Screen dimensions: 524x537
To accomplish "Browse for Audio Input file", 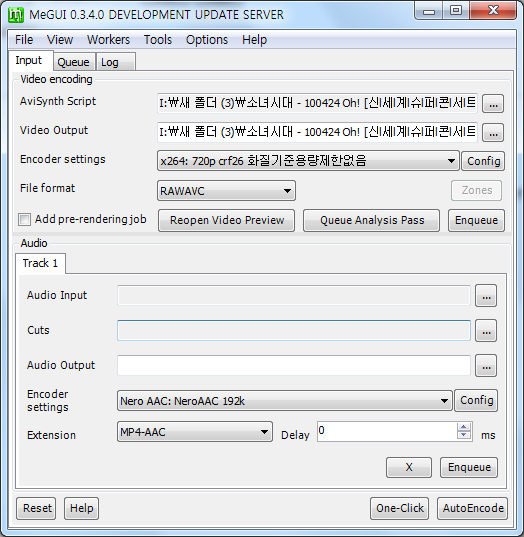I will (486, 296).
